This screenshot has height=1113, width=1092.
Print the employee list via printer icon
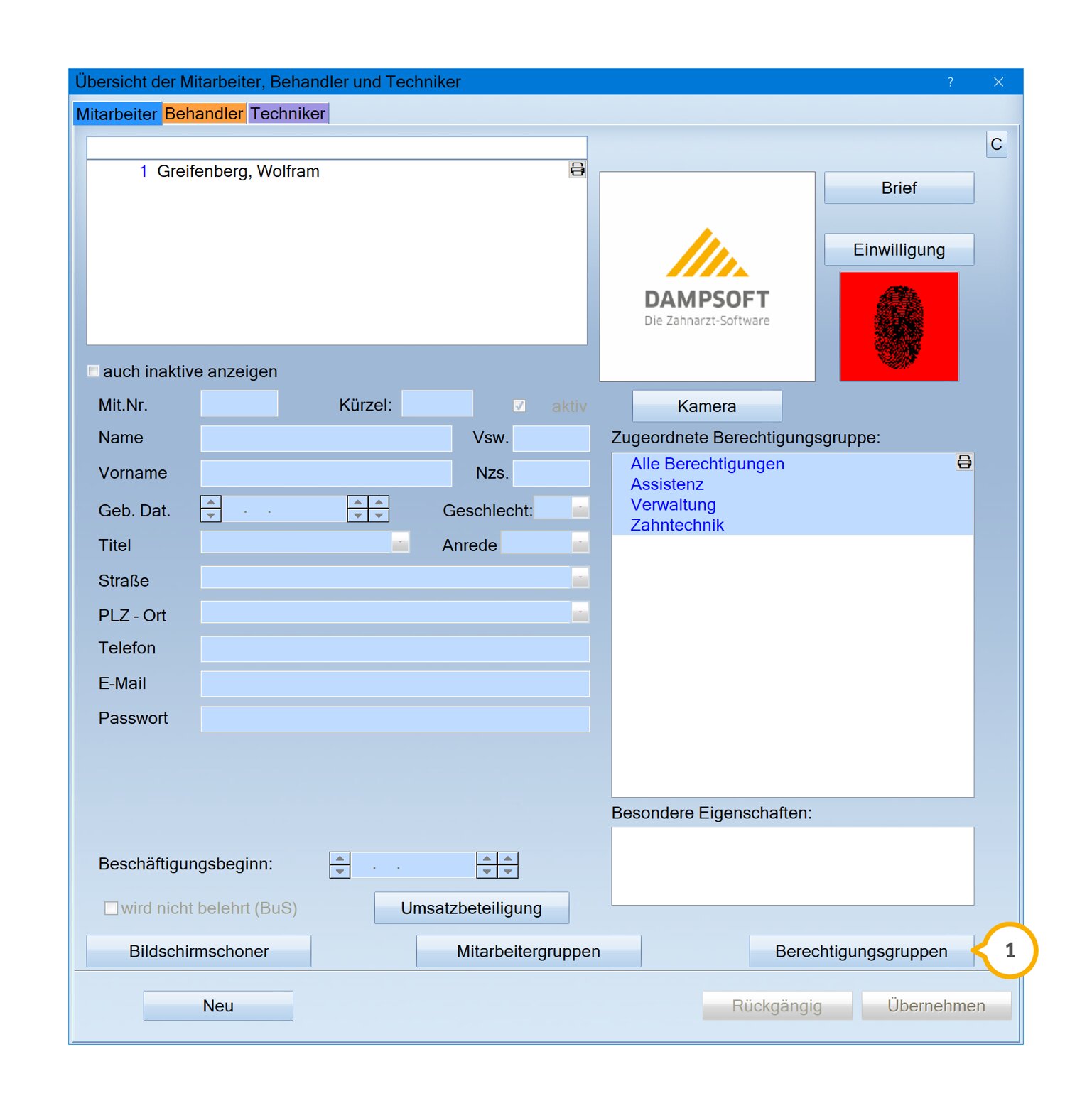577,169
